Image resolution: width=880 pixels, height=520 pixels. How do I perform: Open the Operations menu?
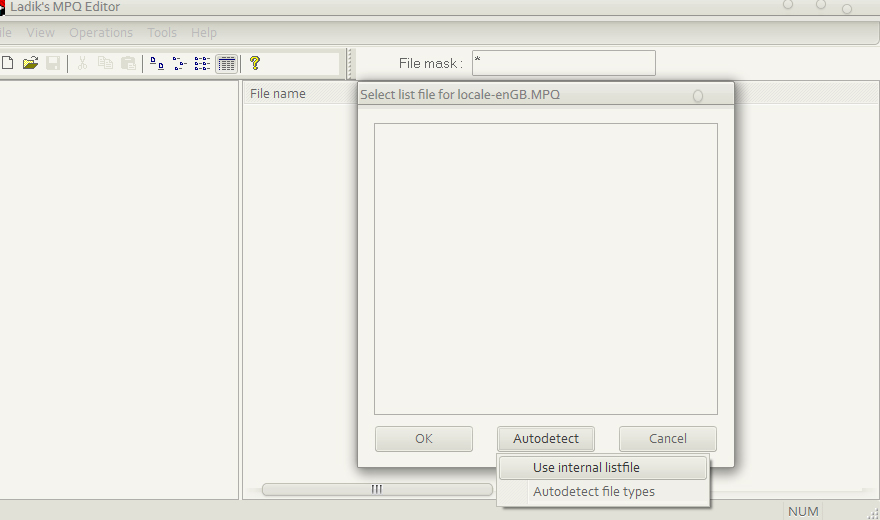pos(101,33)
